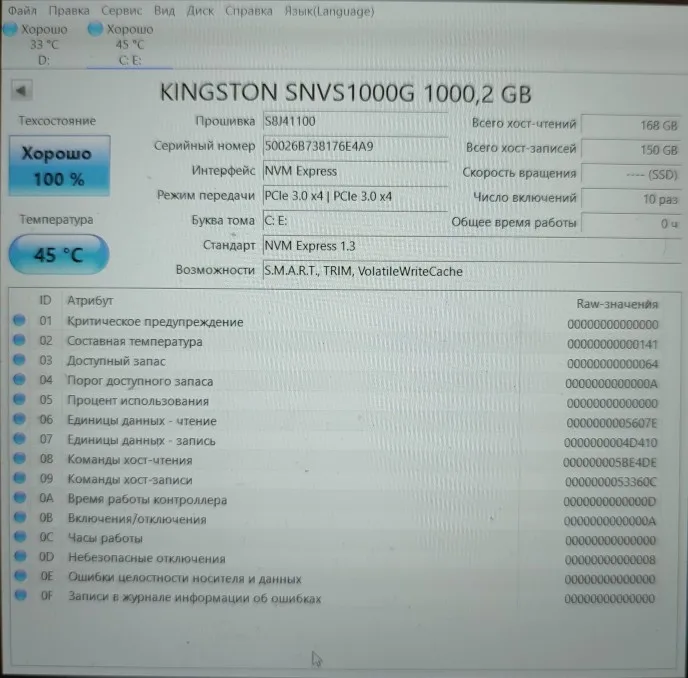Click the Прошивка field S8J41100
This screenshot has width=688, height=678.
click(x=355, y=121)
